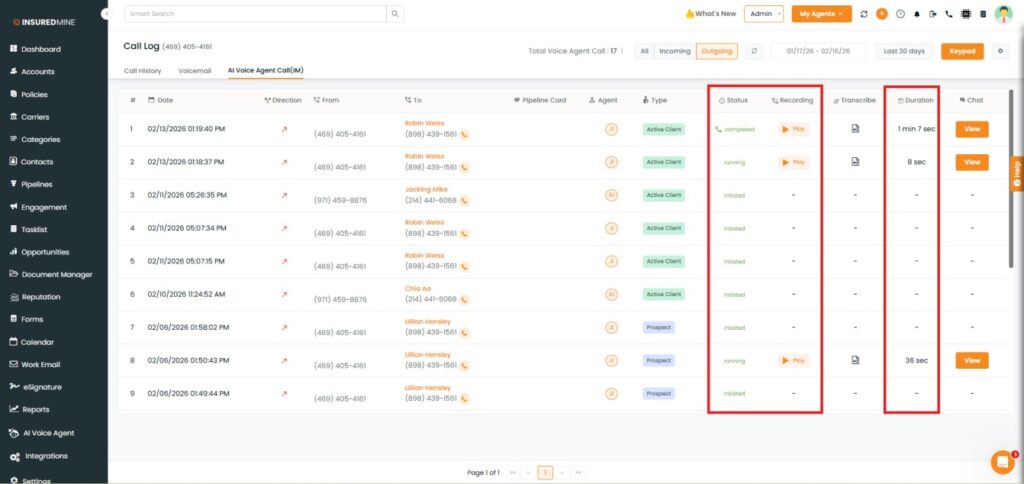This screenshot has height=484, width=1024.
Task: Play recording for row 1 call
Action: coord(793,129)
